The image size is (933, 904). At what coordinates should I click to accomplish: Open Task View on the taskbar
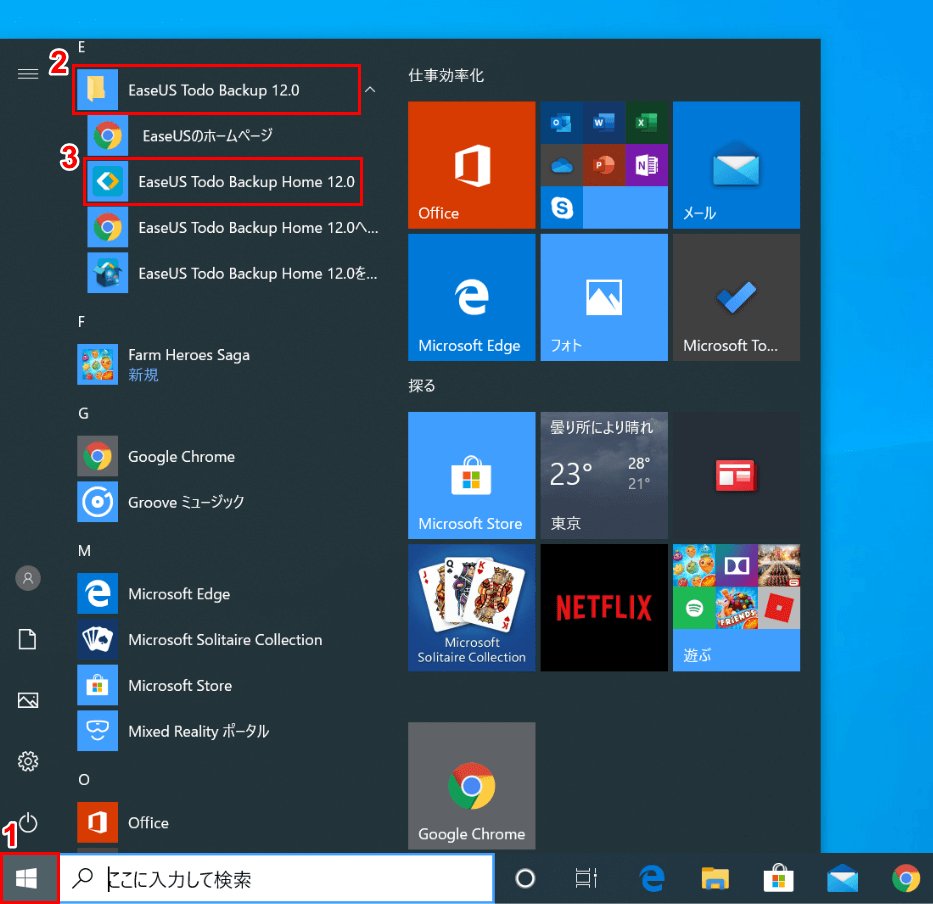click(x=586, y=878)
